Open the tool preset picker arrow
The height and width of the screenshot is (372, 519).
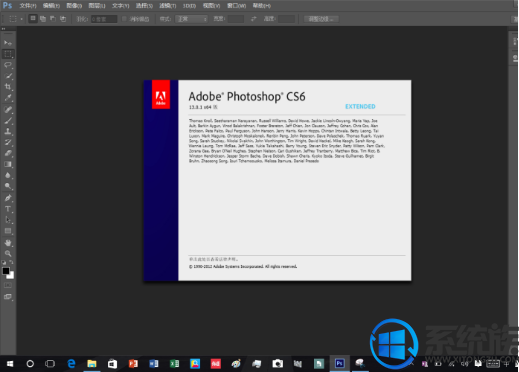pos(21,19)
